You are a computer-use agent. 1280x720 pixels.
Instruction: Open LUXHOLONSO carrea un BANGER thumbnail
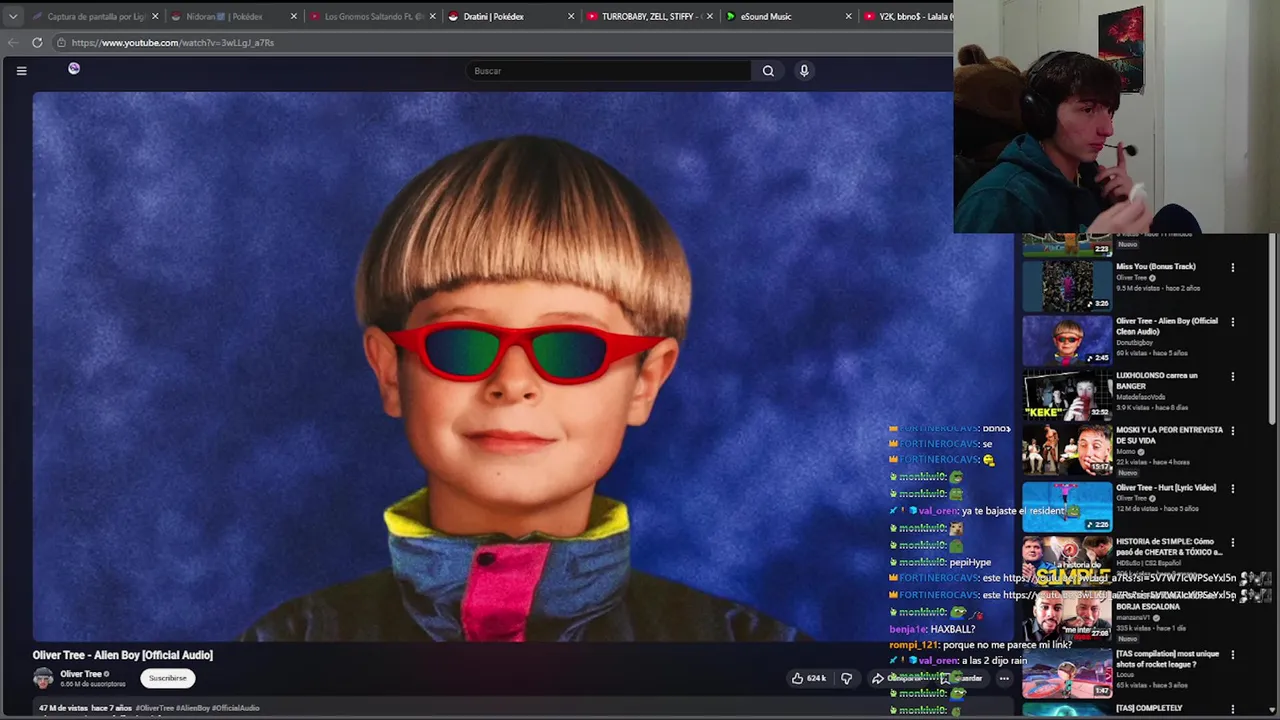coord(1066,395)
